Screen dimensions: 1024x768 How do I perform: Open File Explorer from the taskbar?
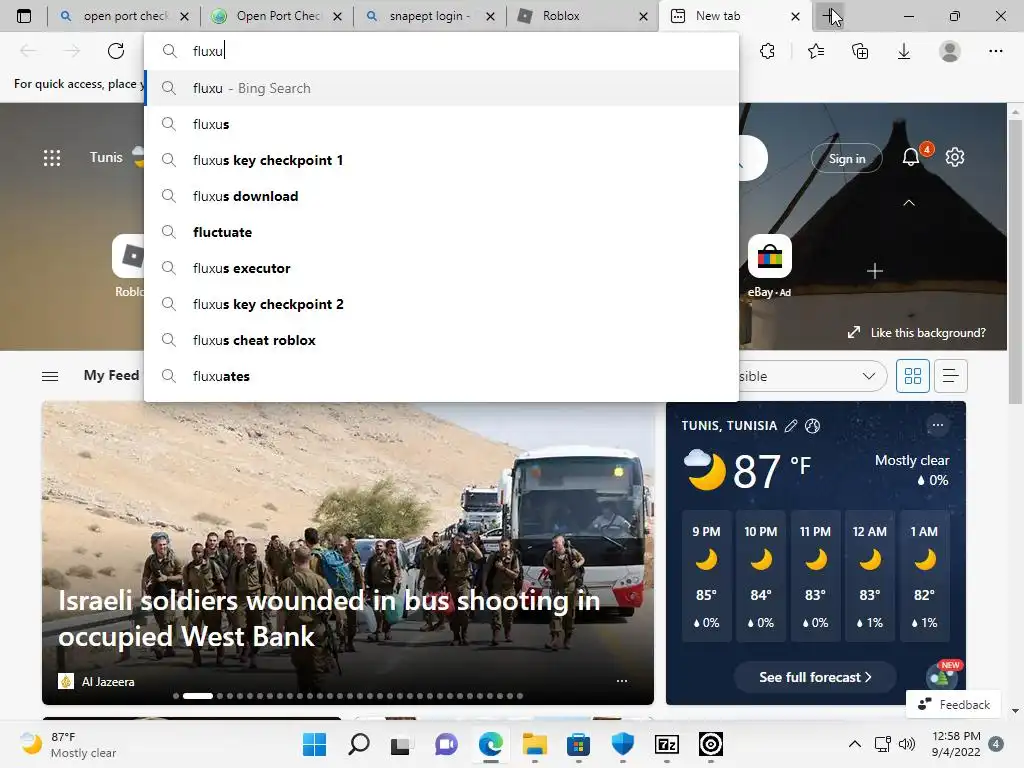point(534,744)
